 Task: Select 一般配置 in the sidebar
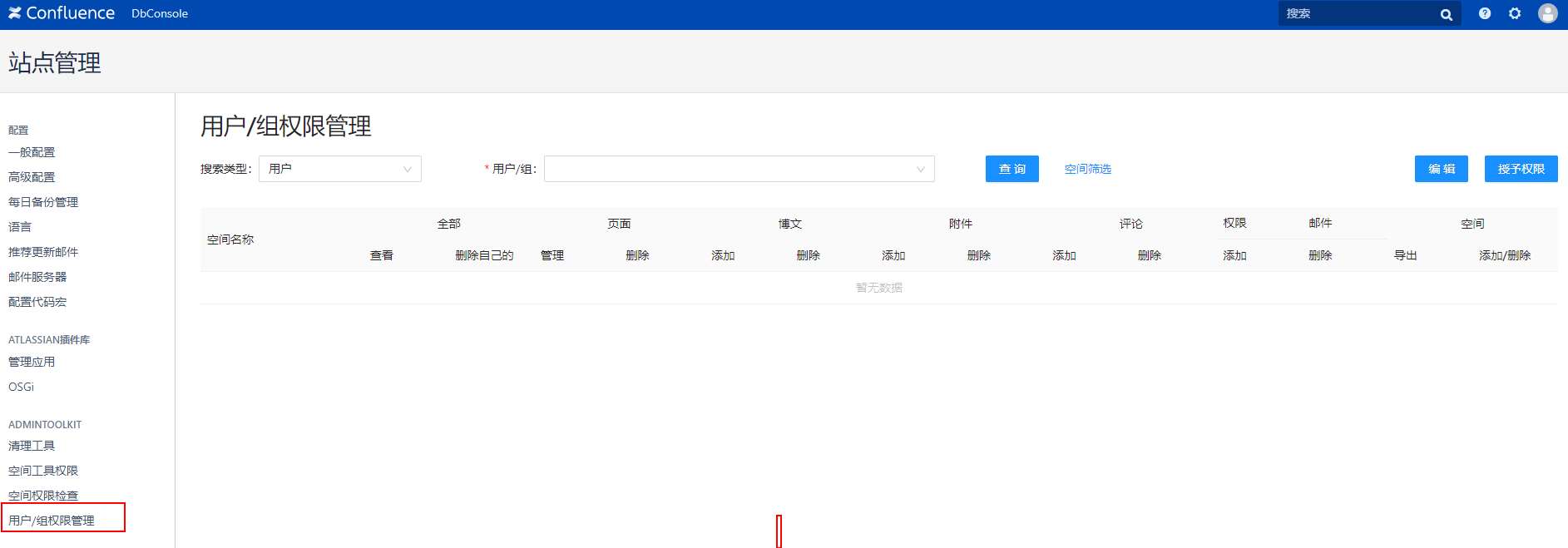coord(32,152)
